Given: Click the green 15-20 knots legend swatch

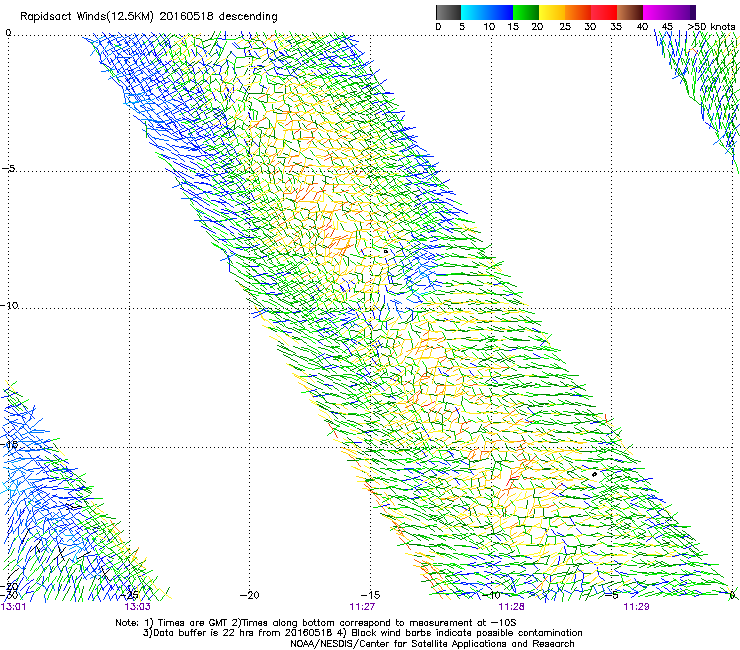Looking at the screenshot, I should click(526, 12).
